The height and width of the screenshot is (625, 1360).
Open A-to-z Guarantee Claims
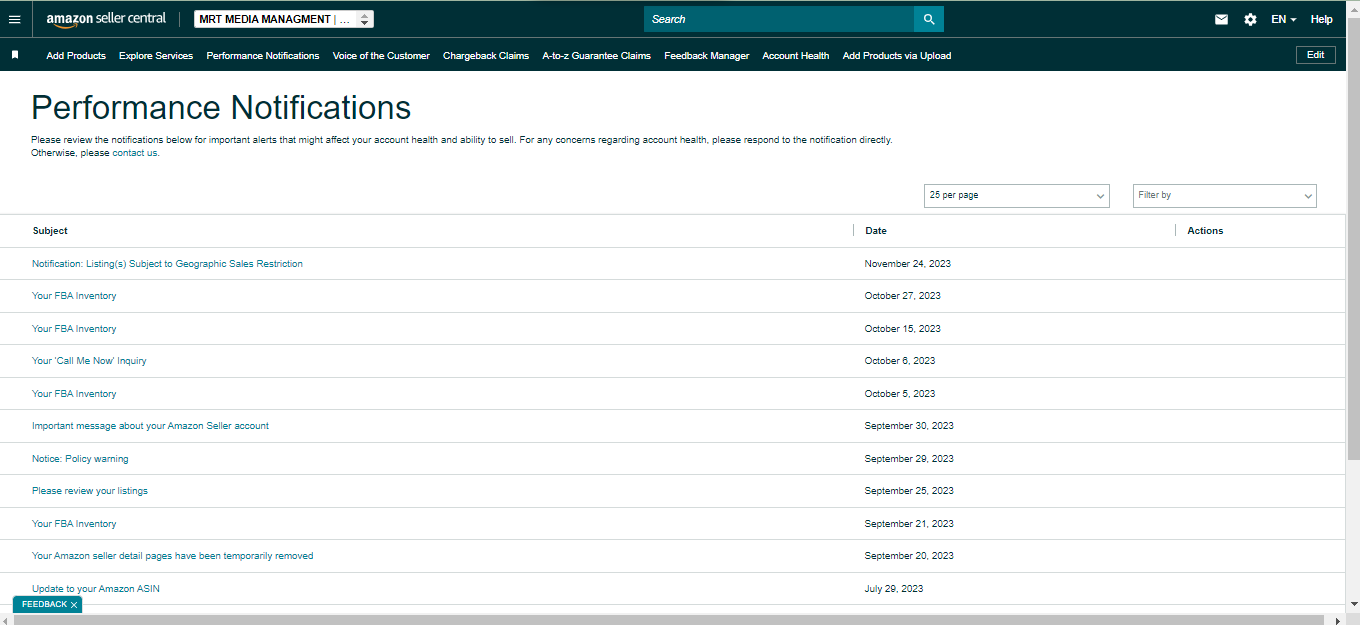(596, 56)
